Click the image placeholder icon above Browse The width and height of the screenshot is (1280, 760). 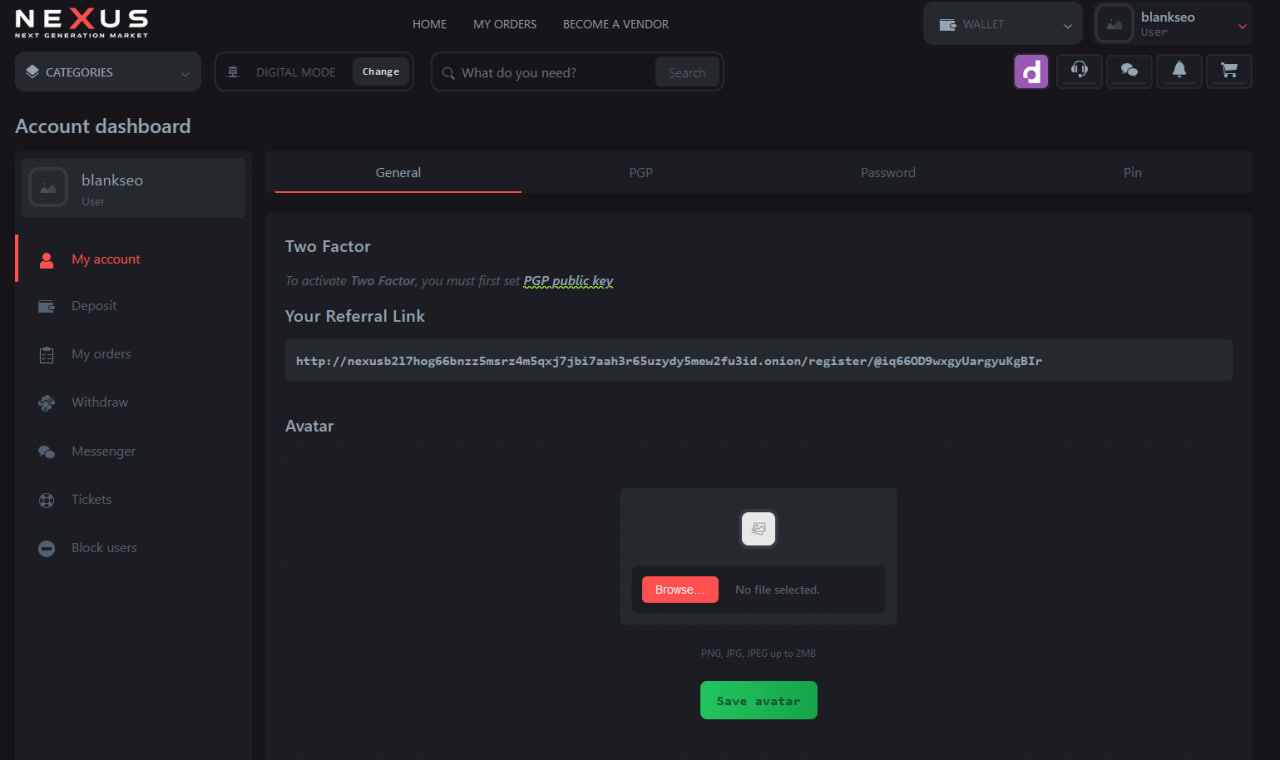(758, 528)
